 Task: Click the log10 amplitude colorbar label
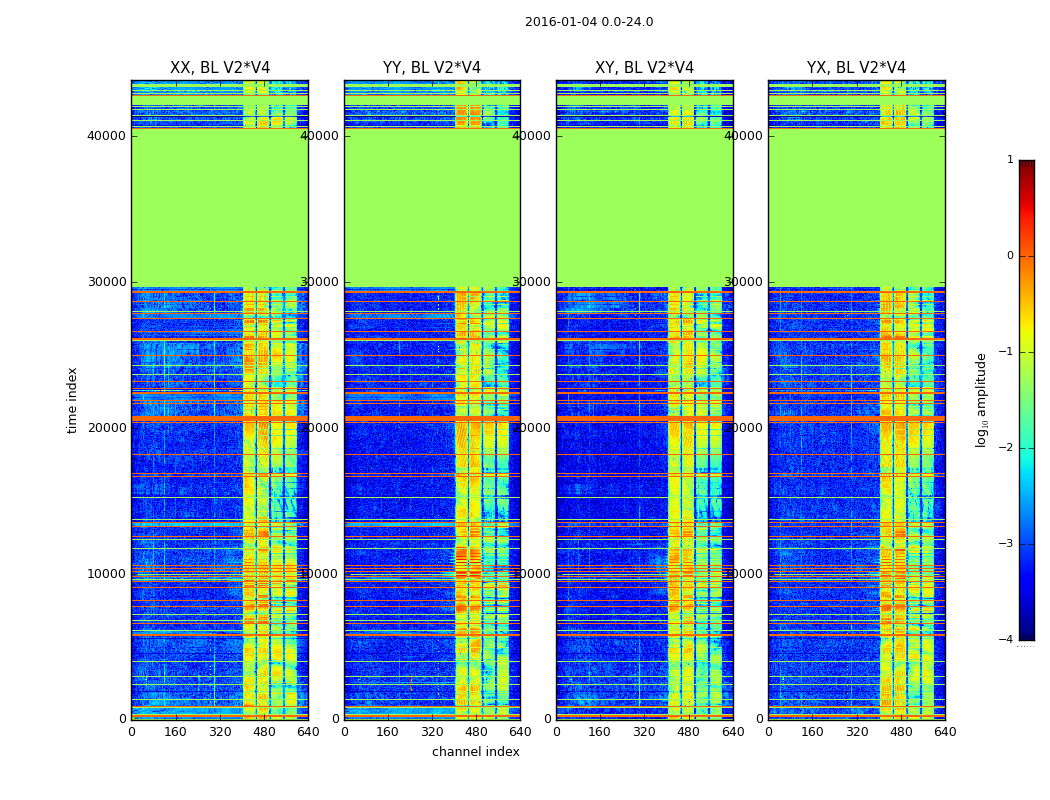pyautogui.click(x=982, y=400)
